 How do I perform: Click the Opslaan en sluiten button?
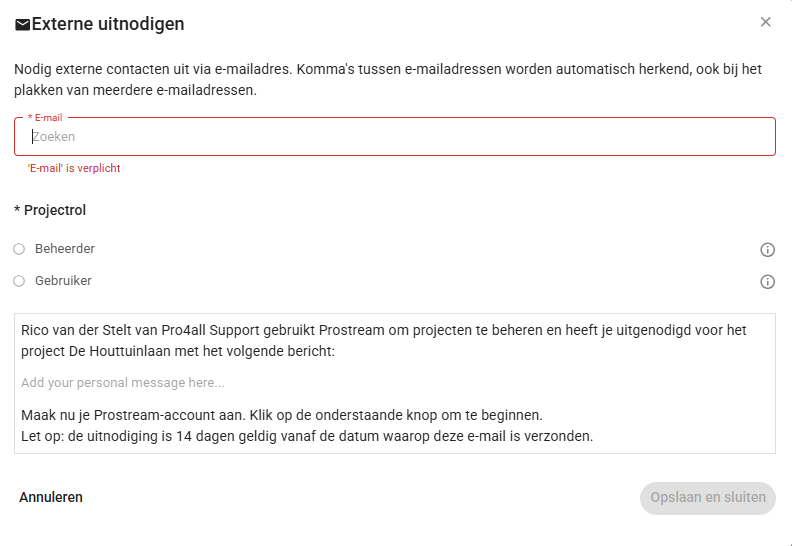point(708,498)
